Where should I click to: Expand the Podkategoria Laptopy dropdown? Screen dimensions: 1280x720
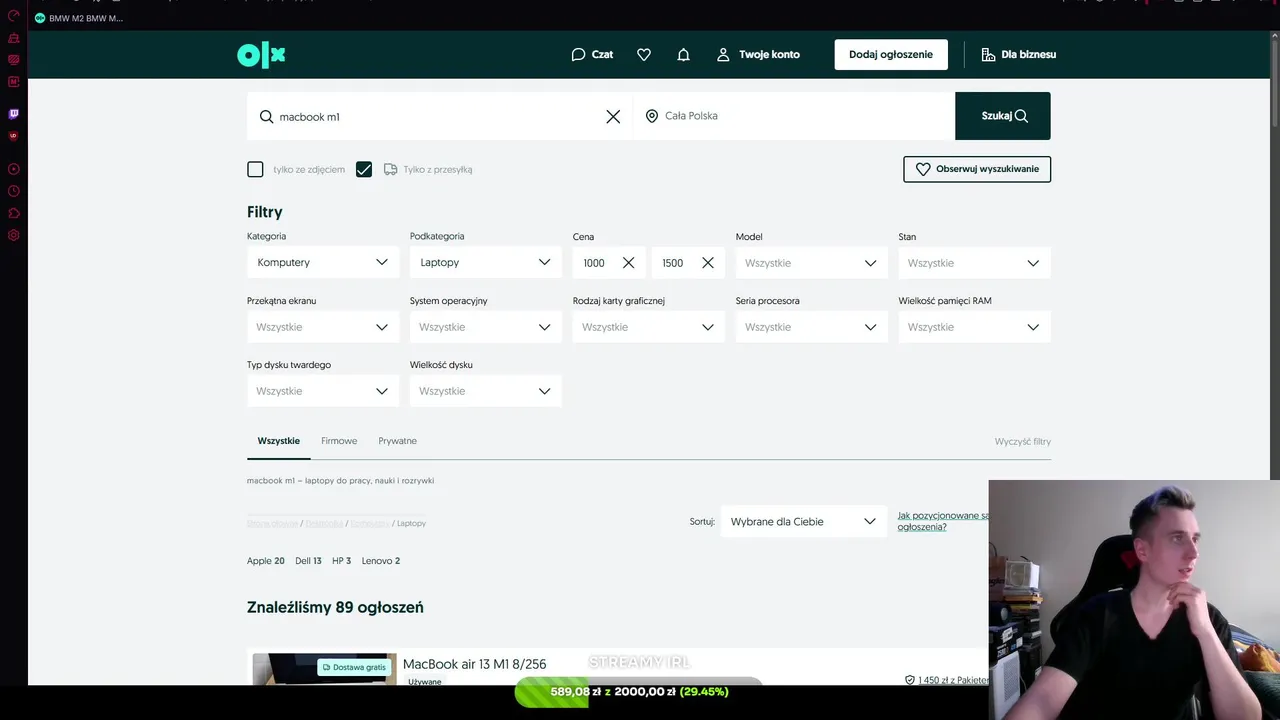pyautogui.click(x=485, y=263)
